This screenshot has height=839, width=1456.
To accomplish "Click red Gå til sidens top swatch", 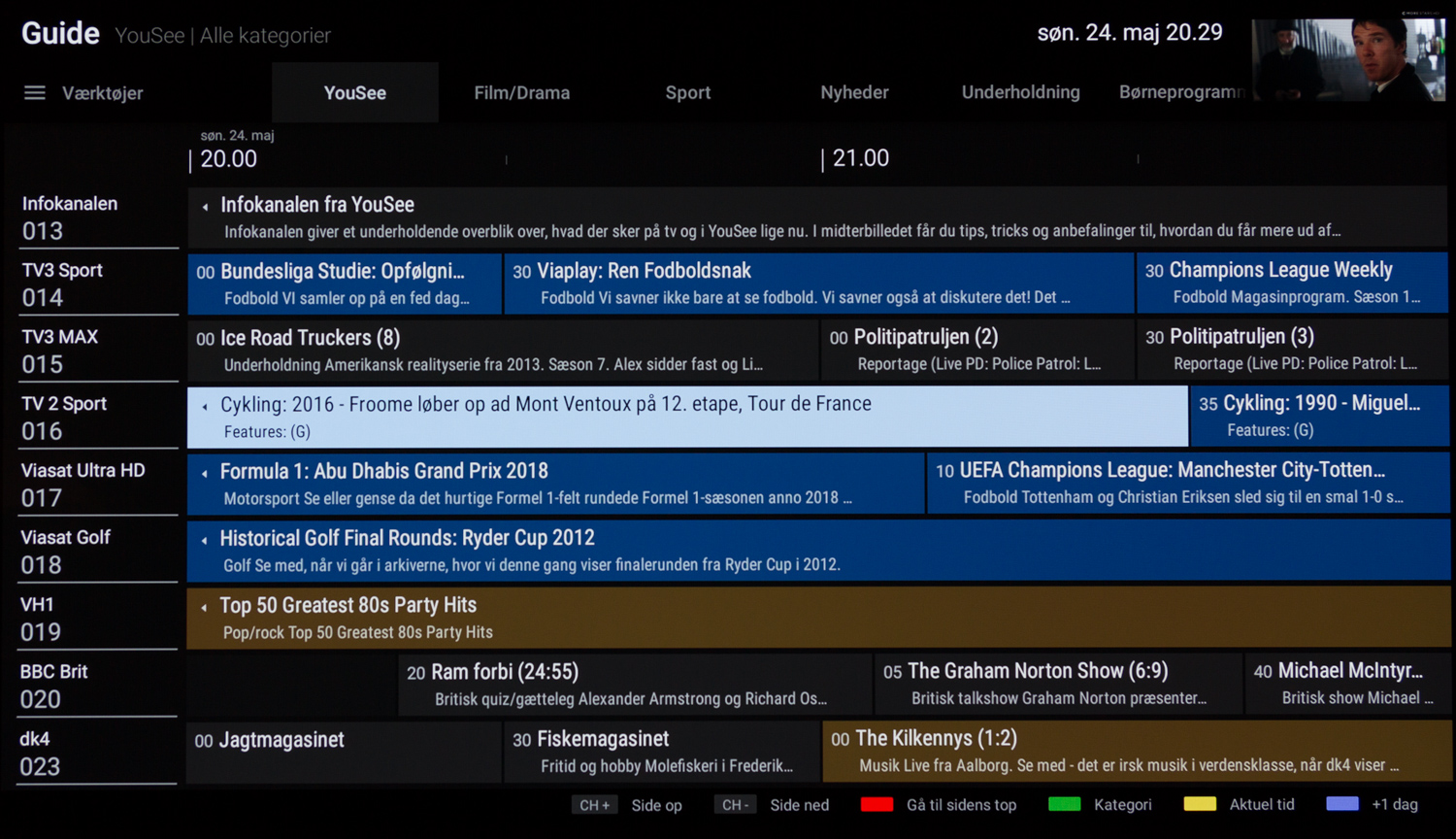I will (x=877, y=804).
